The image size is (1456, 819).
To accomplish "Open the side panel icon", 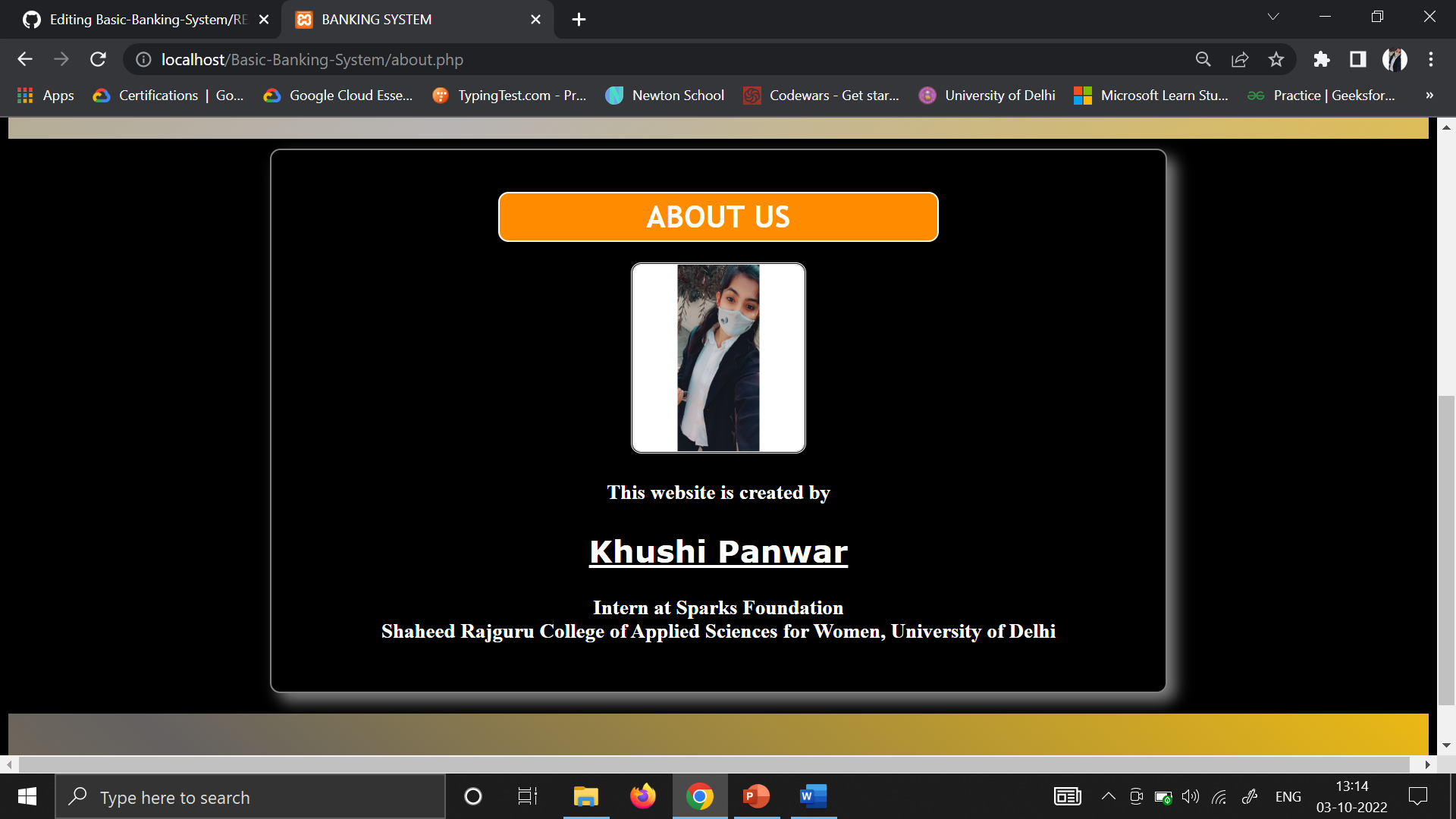I will coord(1357,59).
